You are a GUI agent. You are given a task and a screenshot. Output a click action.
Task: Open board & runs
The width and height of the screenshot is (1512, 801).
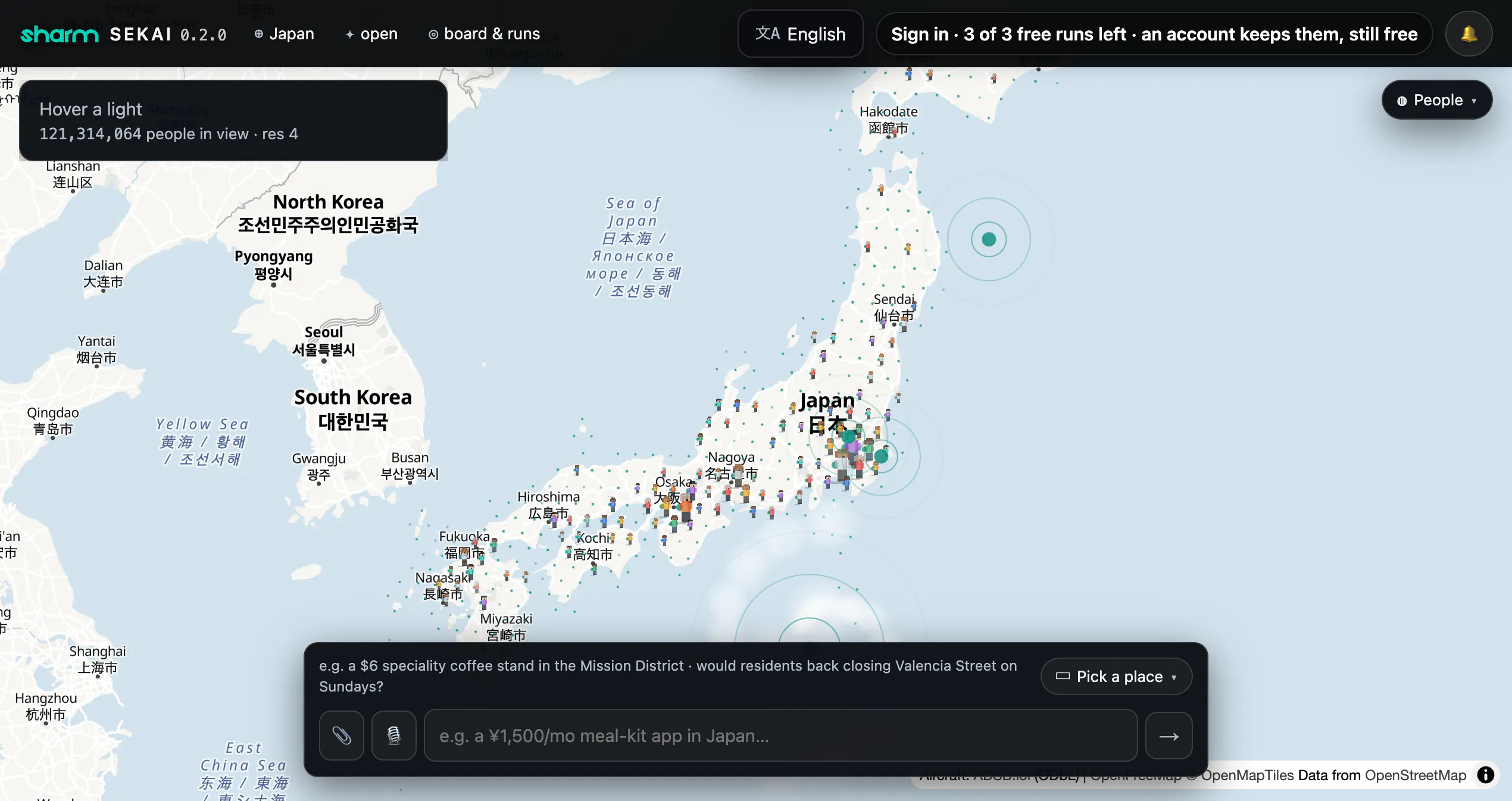tap(484, 34)
